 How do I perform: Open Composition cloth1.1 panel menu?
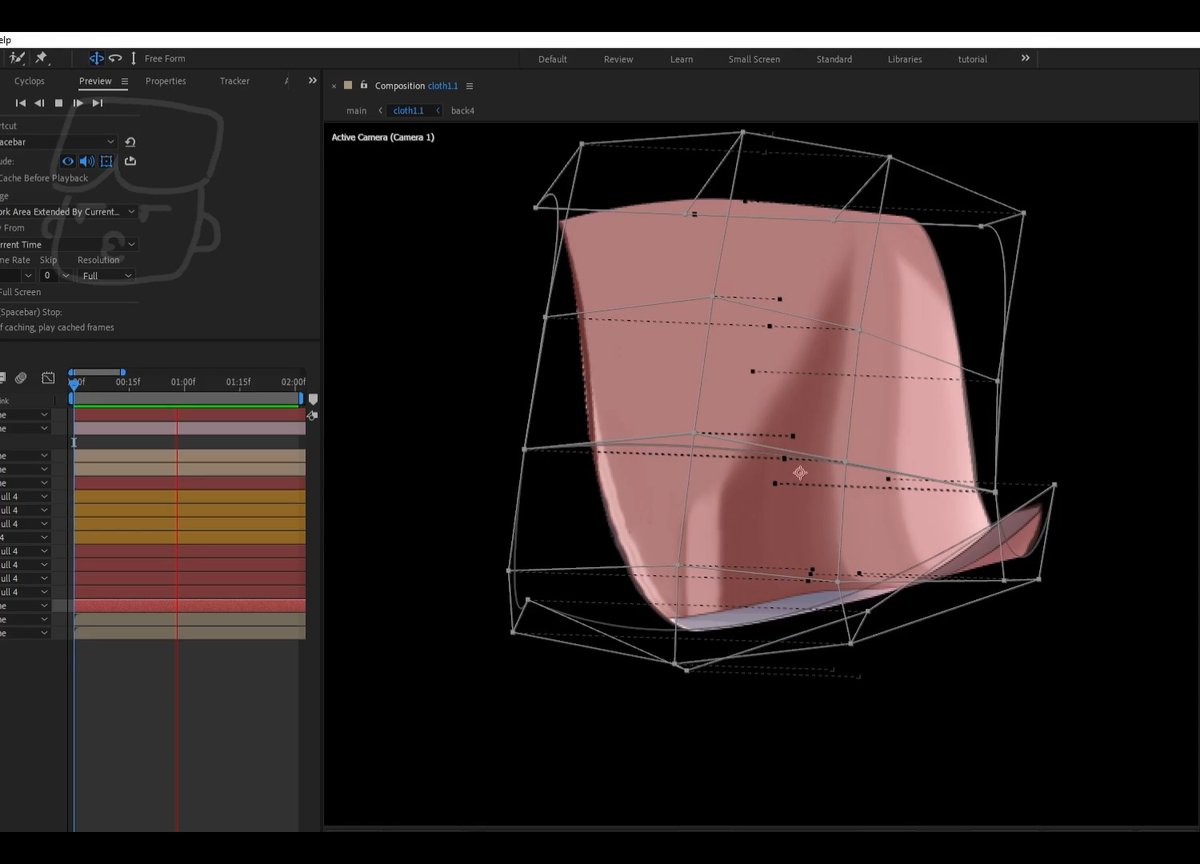point(470,86)
